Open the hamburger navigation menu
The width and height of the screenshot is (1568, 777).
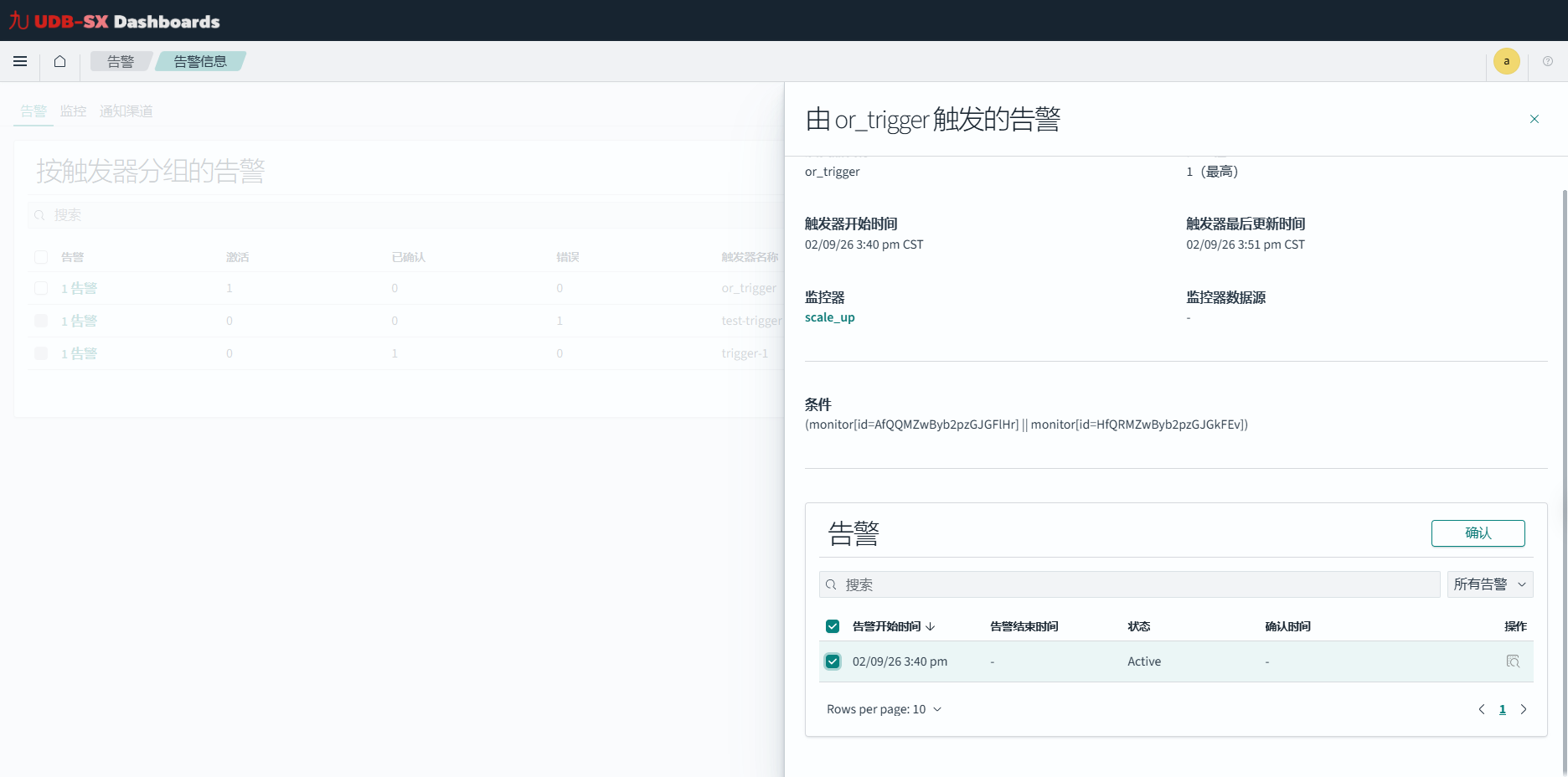point(20,61)
